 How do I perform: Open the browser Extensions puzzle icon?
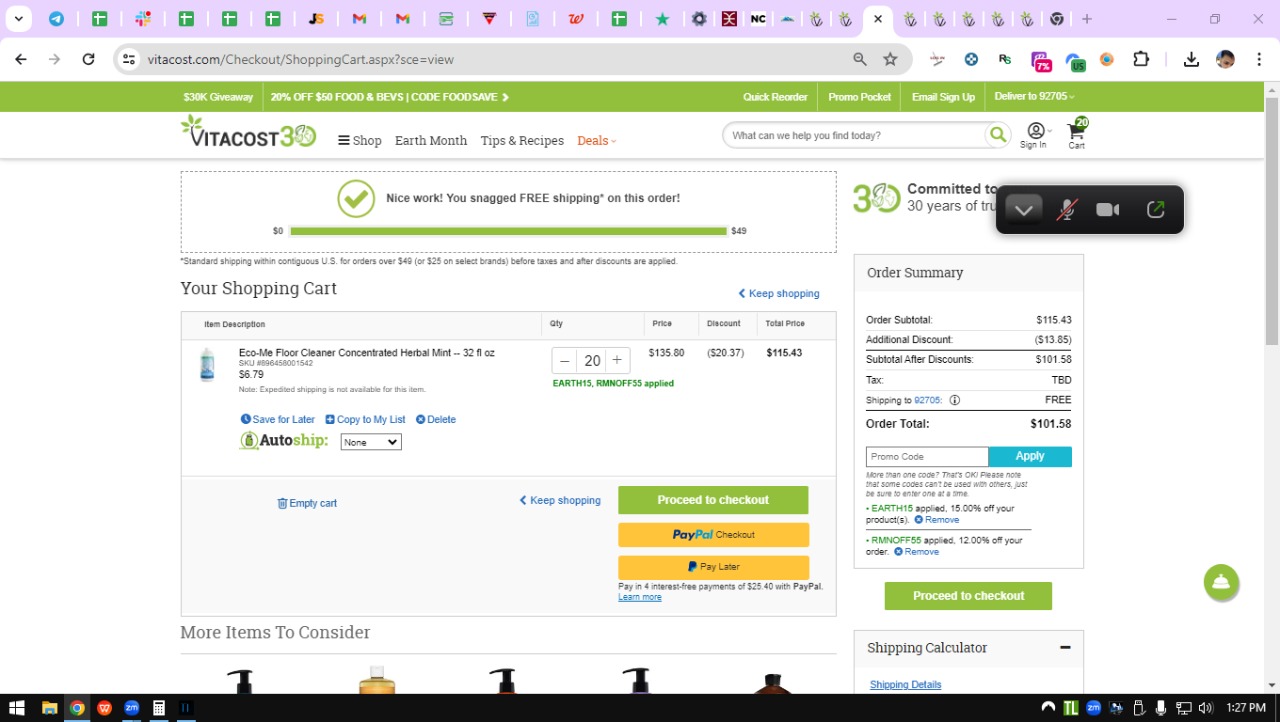1141,59
